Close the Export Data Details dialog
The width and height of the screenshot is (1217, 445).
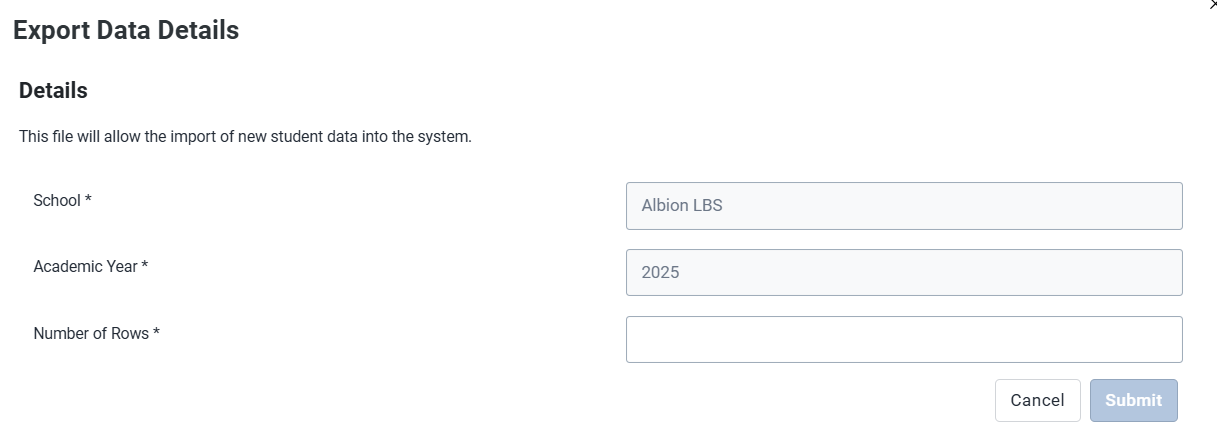[1212, 5]
